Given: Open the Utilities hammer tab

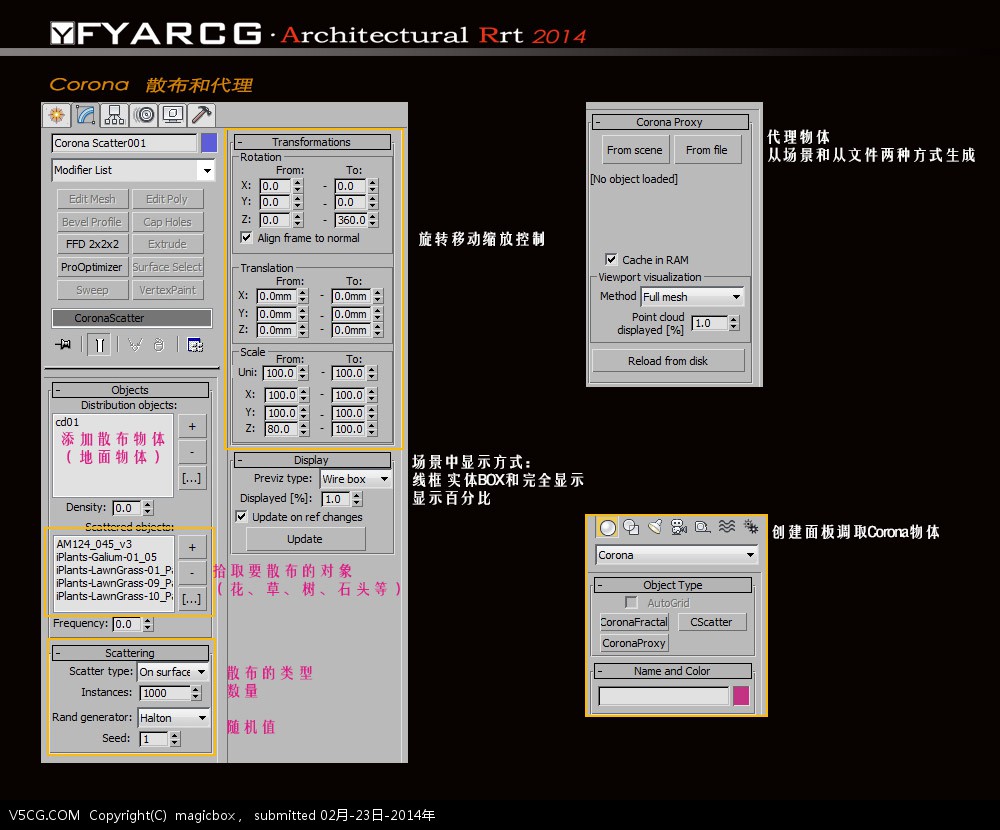Looking at the screenshot, I should coord(202,115).
